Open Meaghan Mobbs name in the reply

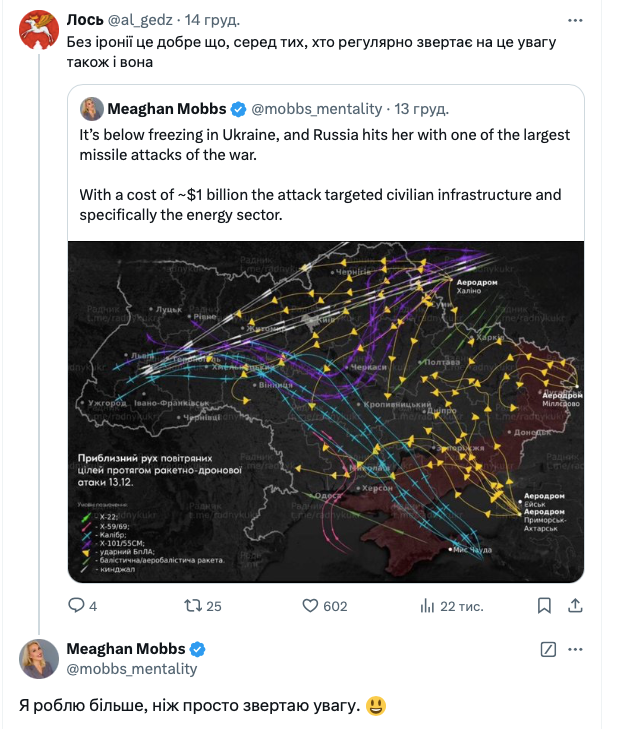[126, 648]
